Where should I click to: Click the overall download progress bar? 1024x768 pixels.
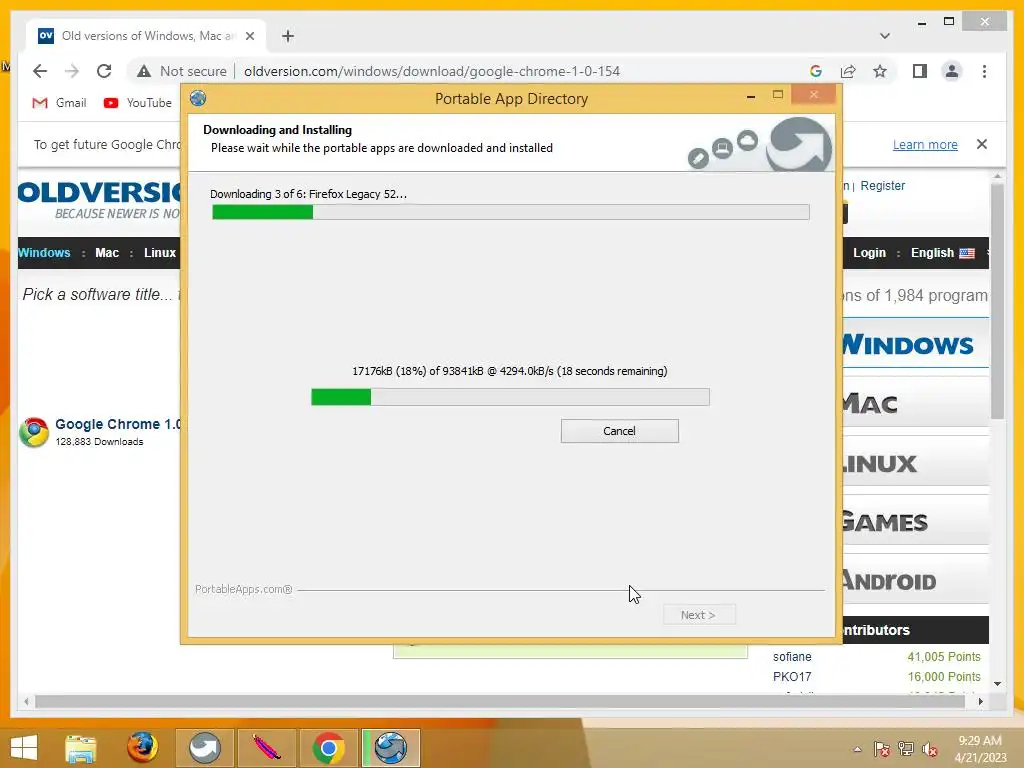[x=511, y=212]
